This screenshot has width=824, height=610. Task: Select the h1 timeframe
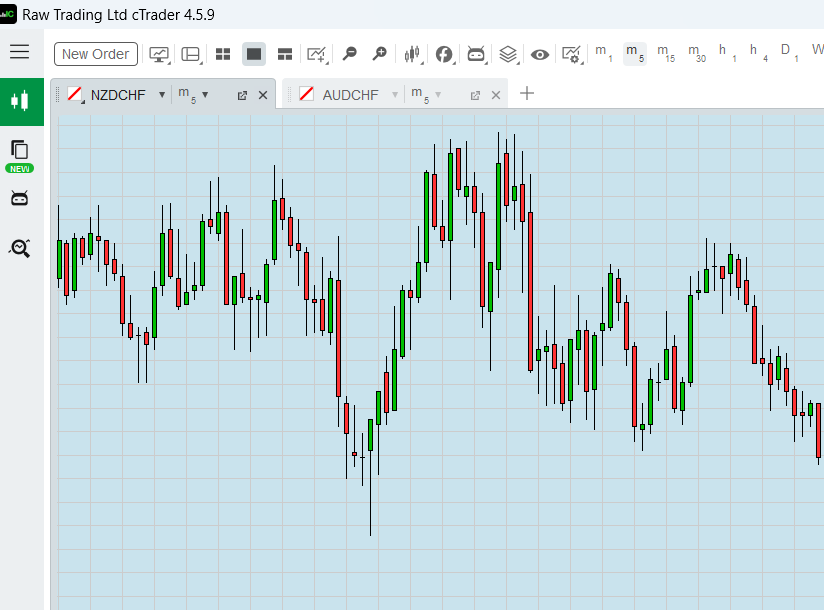[727, 53]
